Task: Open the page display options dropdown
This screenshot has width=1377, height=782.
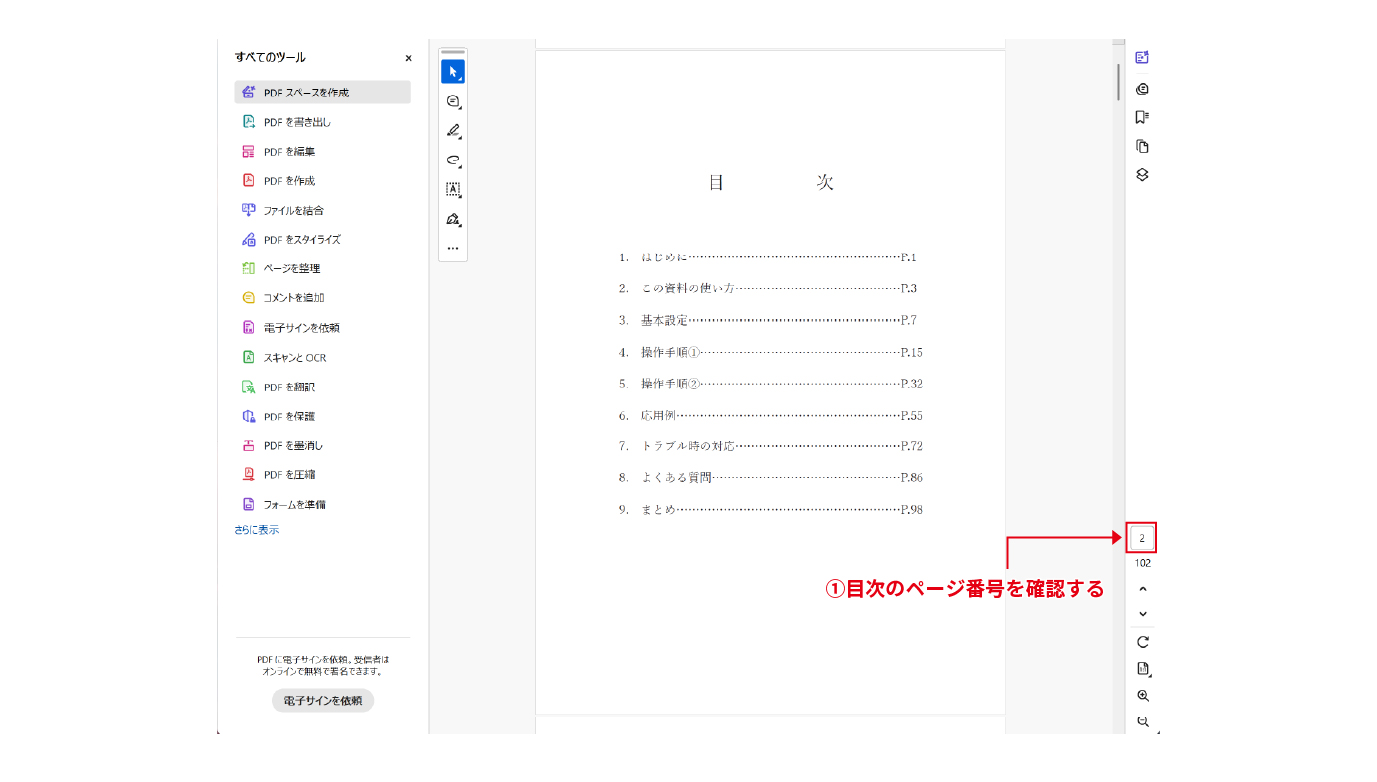Action: [x=1141, y=669]
